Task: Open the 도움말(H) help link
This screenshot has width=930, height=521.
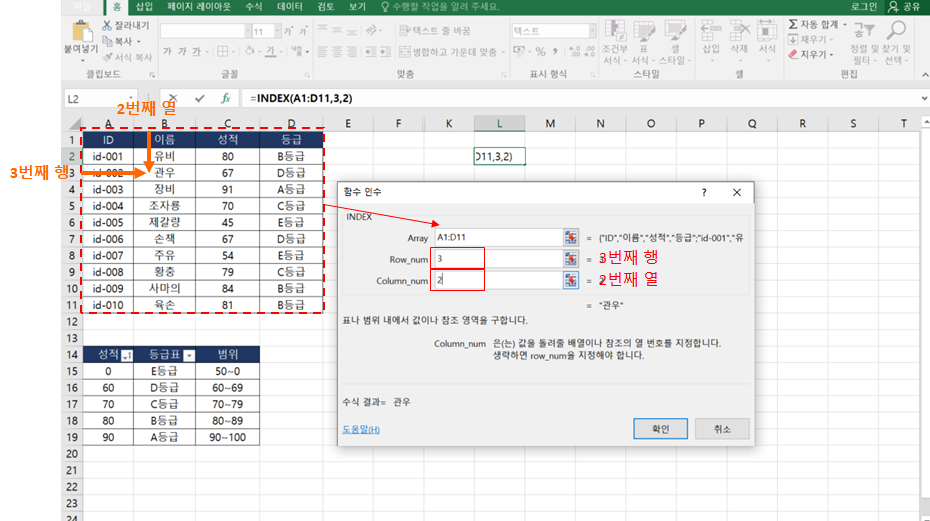Action: 361,429
